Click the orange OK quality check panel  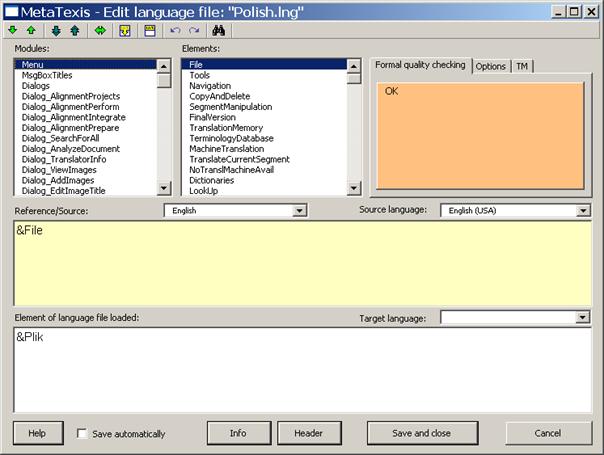[x=480, y=136]
